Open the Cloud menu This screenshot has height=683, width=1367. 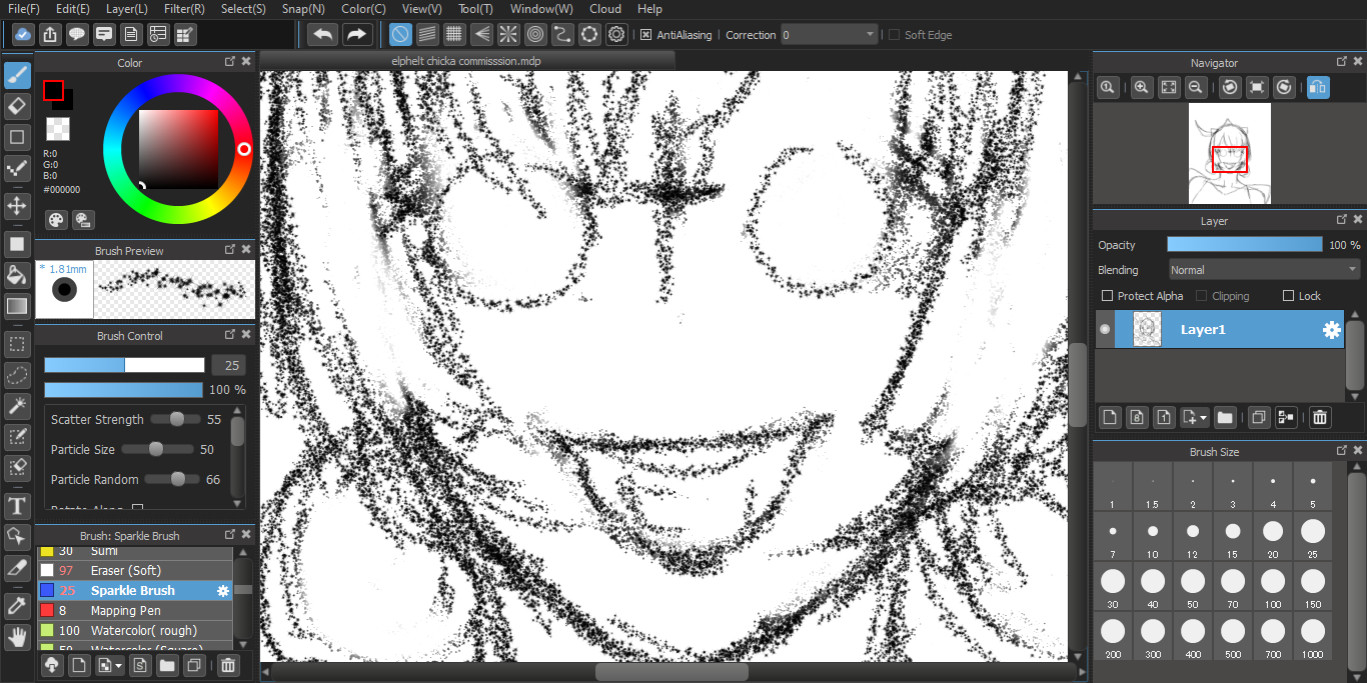[605, 9]
